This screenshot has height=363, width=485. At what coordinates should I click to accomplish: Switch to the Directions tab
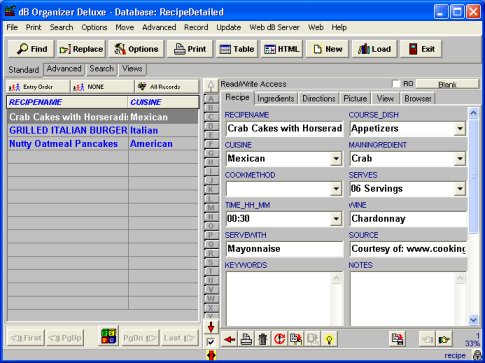[319, 99]
